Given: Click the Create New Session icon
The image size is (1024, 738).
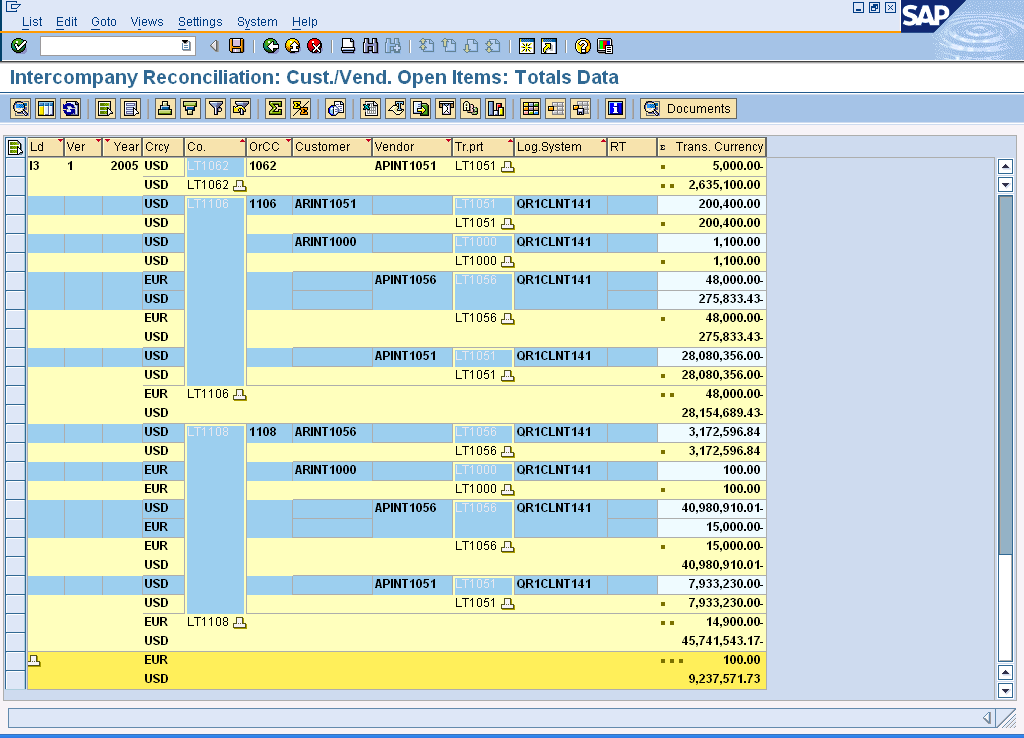Looking at the screenshot, I should (526, 46).
